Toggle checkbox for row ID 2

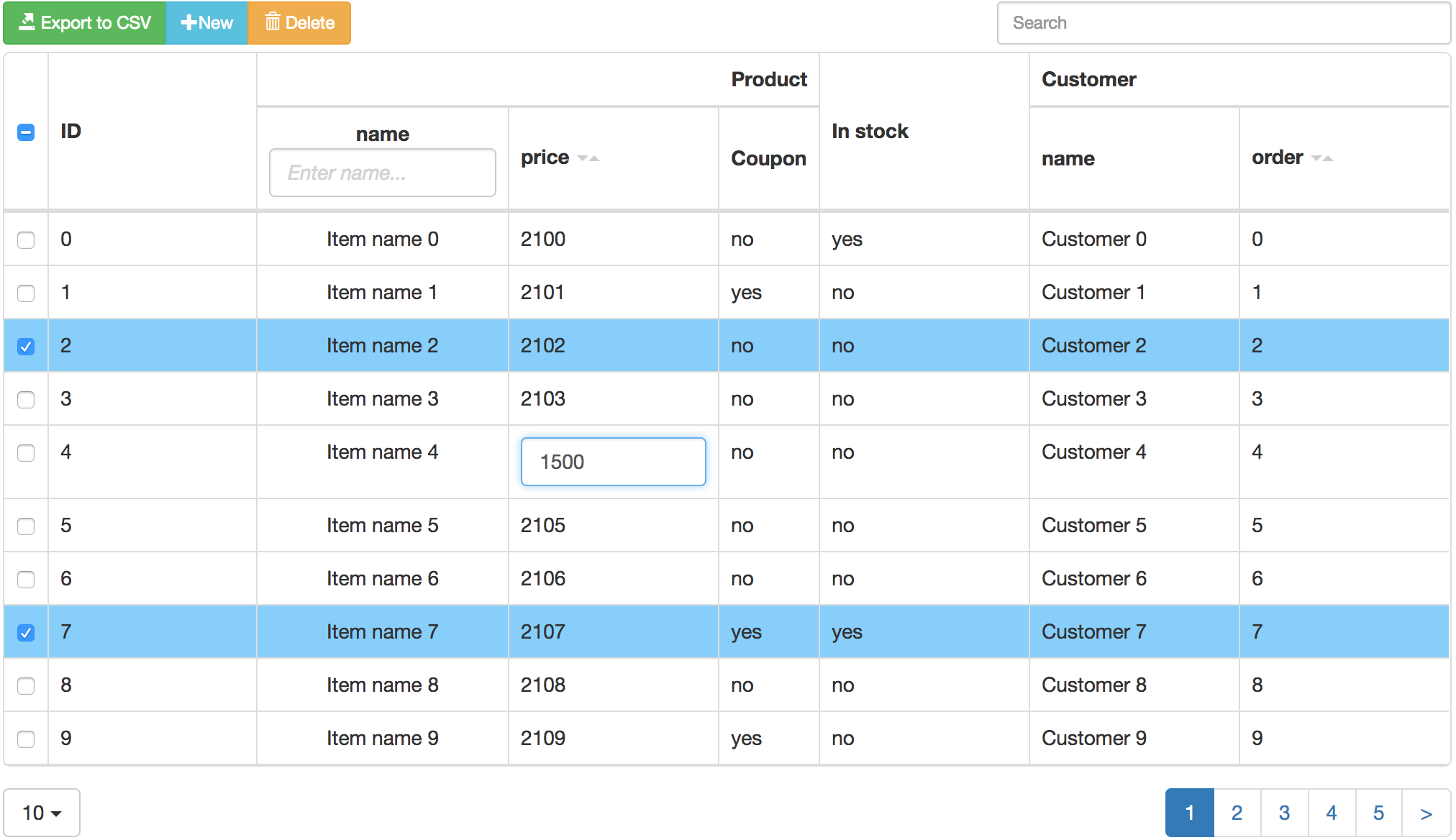click(x=26, y=346)
